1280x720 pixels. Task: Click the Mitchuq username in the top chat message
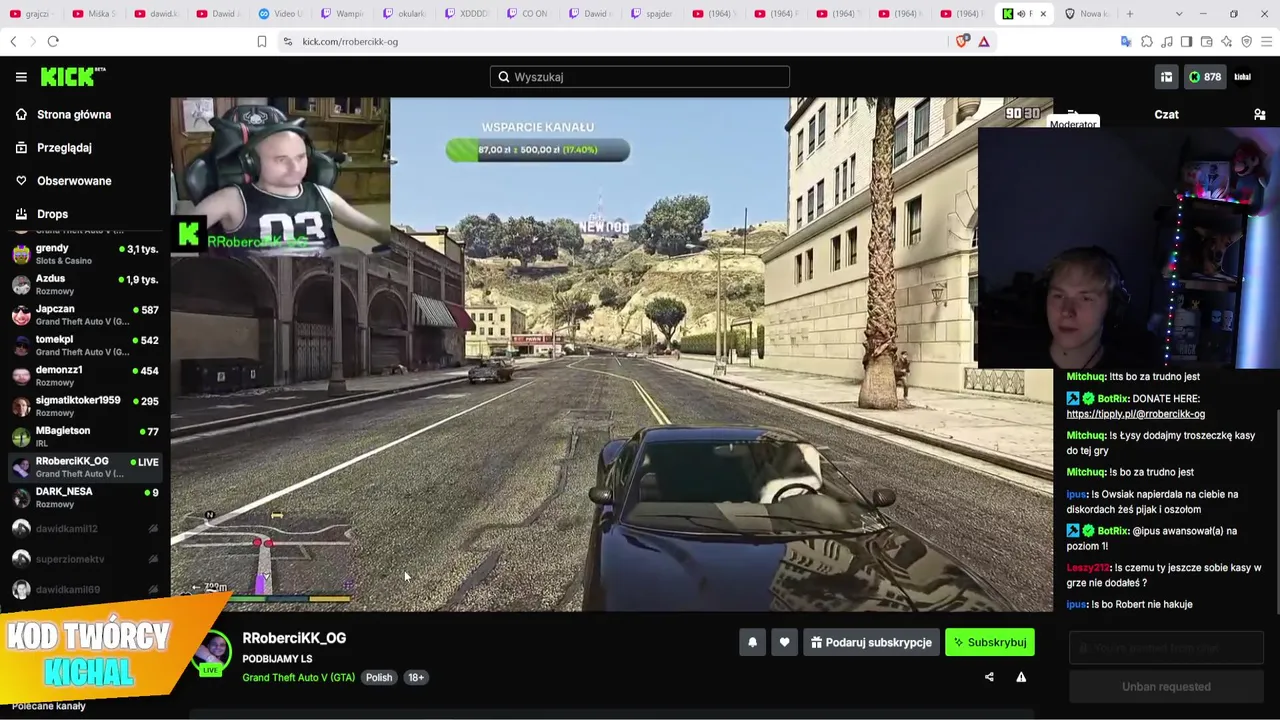pyautogui.click(x=1086, y=377)
